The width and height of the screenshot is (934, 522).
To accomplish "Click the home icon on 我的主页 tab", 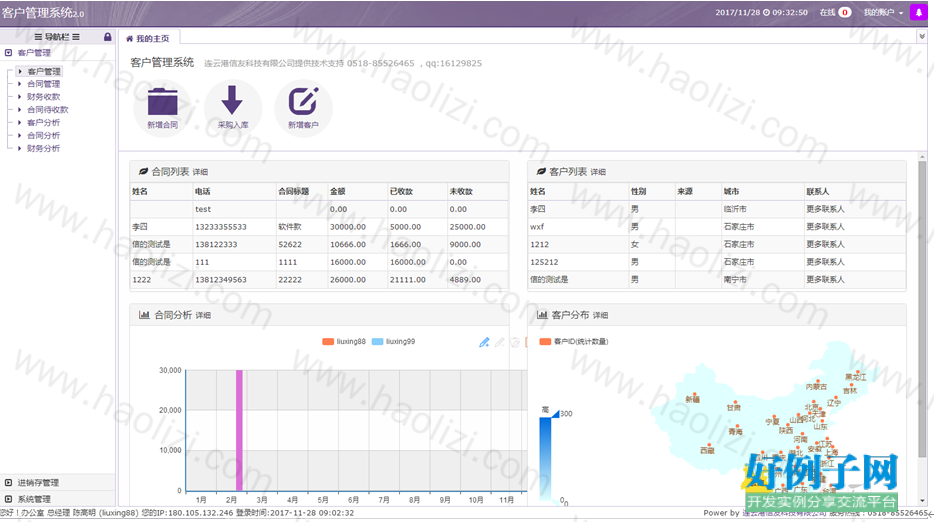I will [x=129, y=39].
